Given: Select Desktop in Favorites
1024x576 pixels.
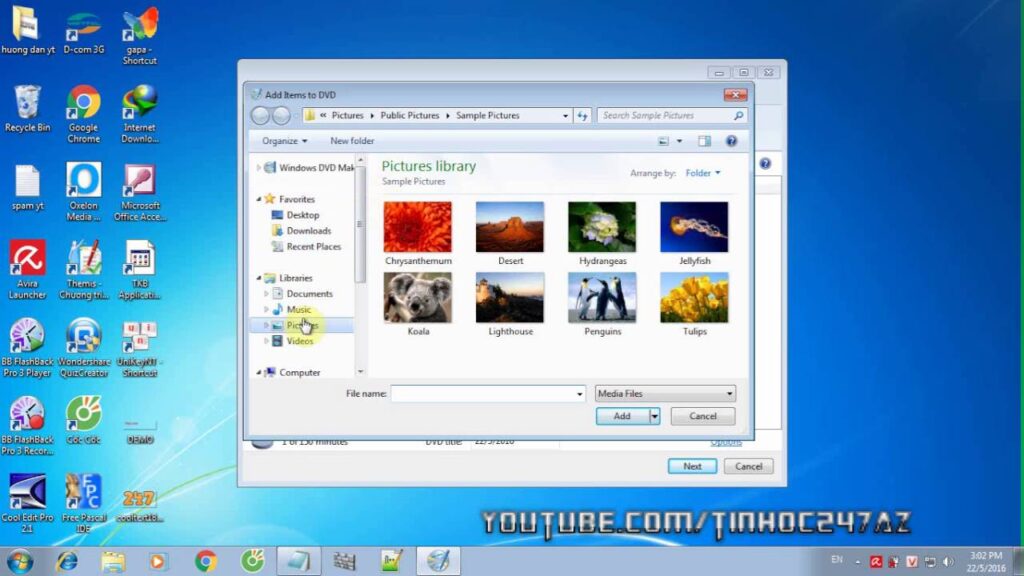Looking at the screenshot, I should [302, 215].
